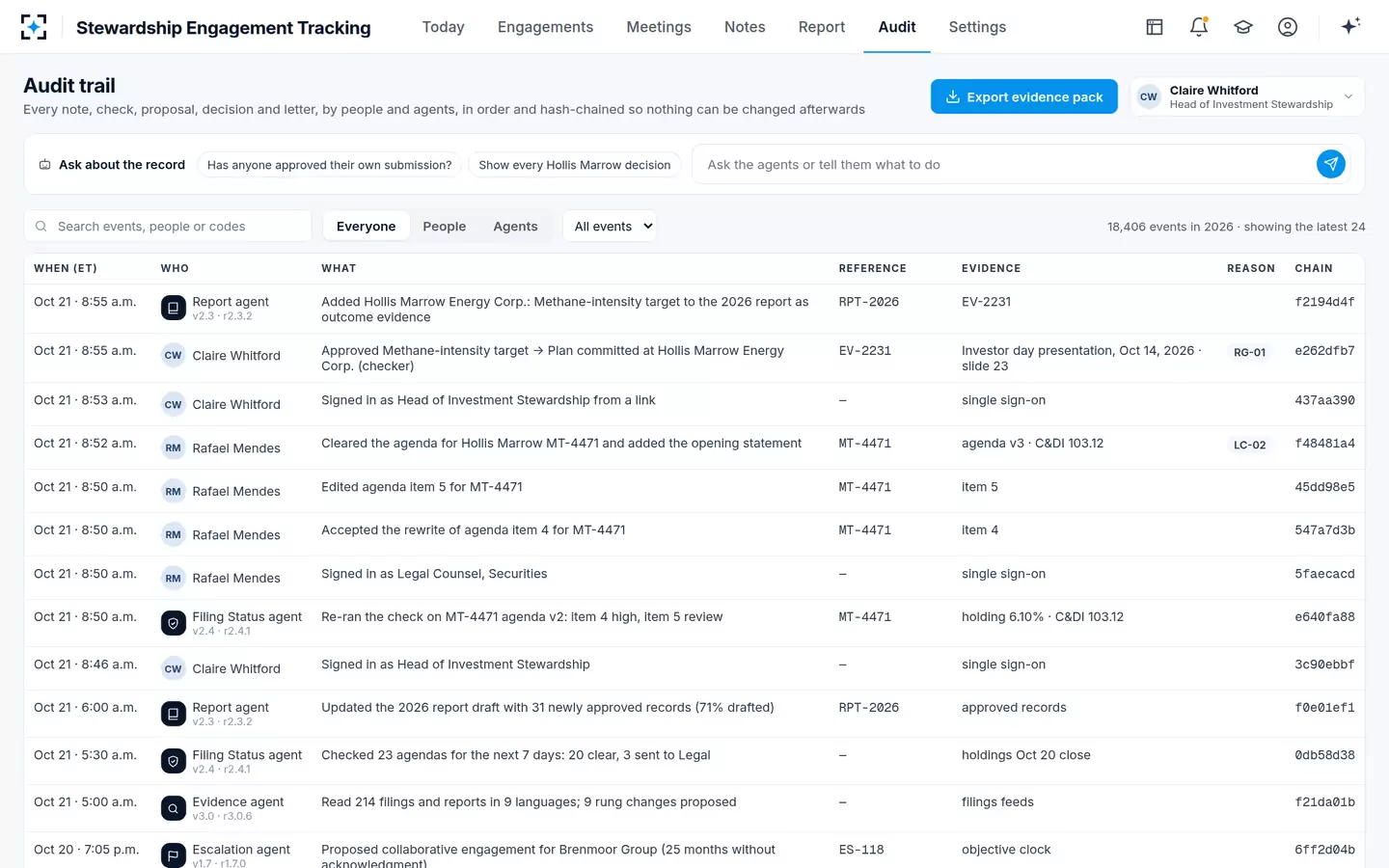The width and height of the screenshot is (1389, 868).
Task: Click the CW avatar in profile switcher
Action: (x=1149, y=96)
